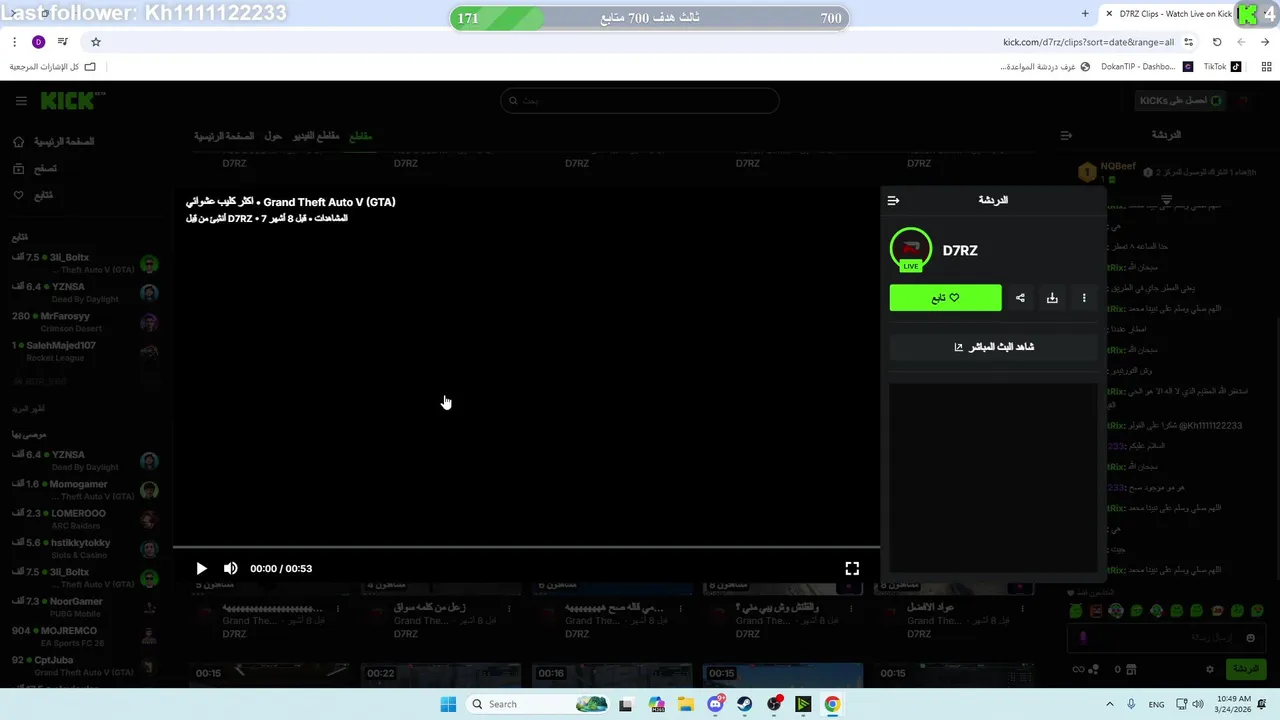
Task: Enter fullscreen on the clip player
Action: pos(852,568)
